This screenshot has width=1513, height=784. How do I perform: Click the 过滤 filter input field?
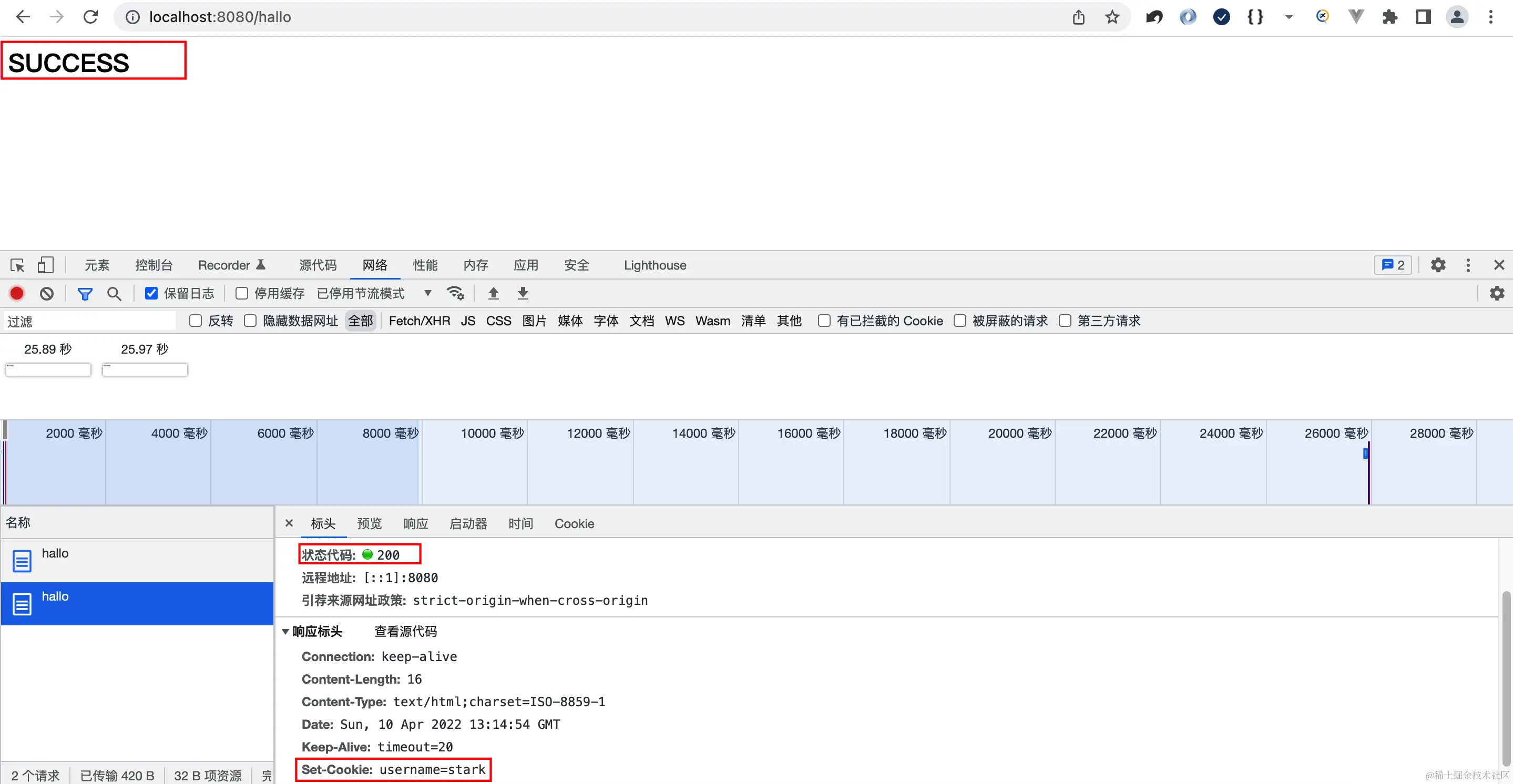[90, 321]
